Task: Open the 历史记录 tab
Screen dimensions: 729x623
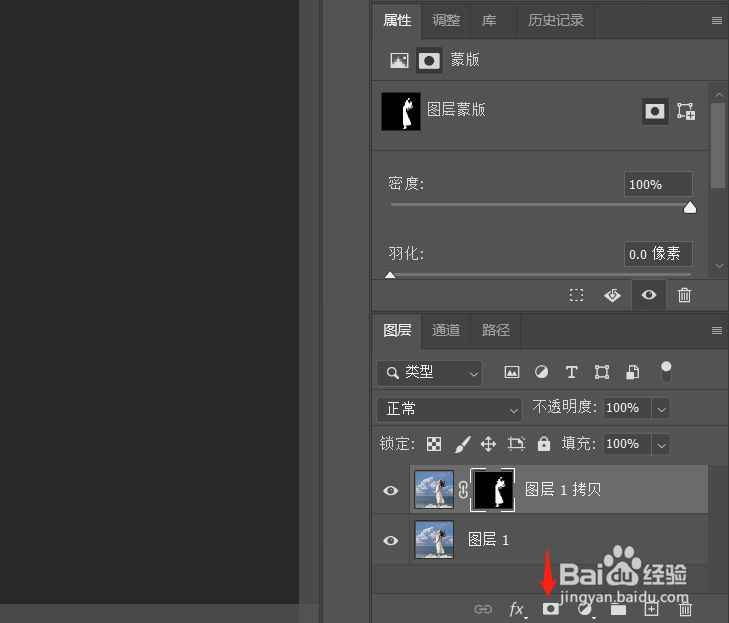Action: pos(556,20)
